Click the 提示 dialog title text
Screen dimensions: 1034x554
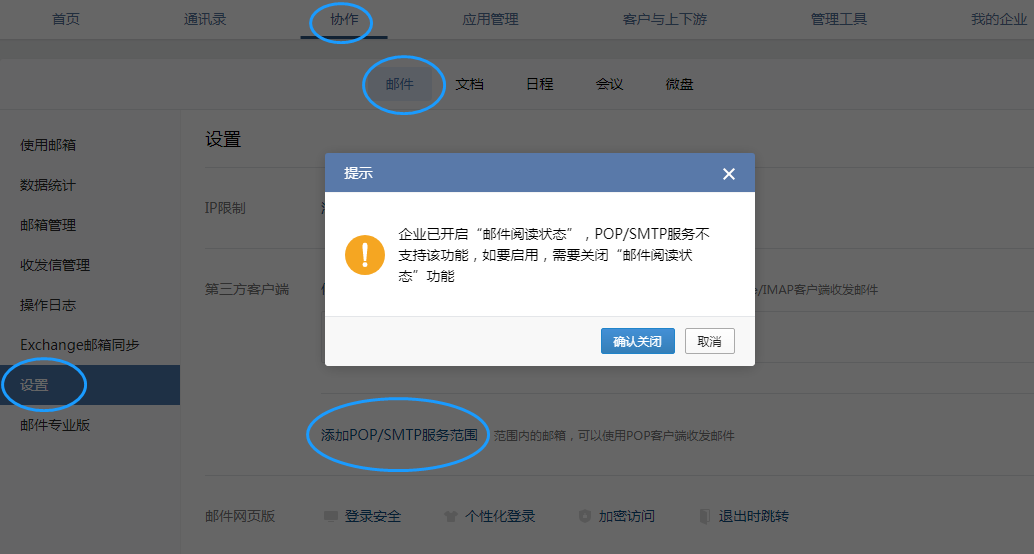click(358, 173)
